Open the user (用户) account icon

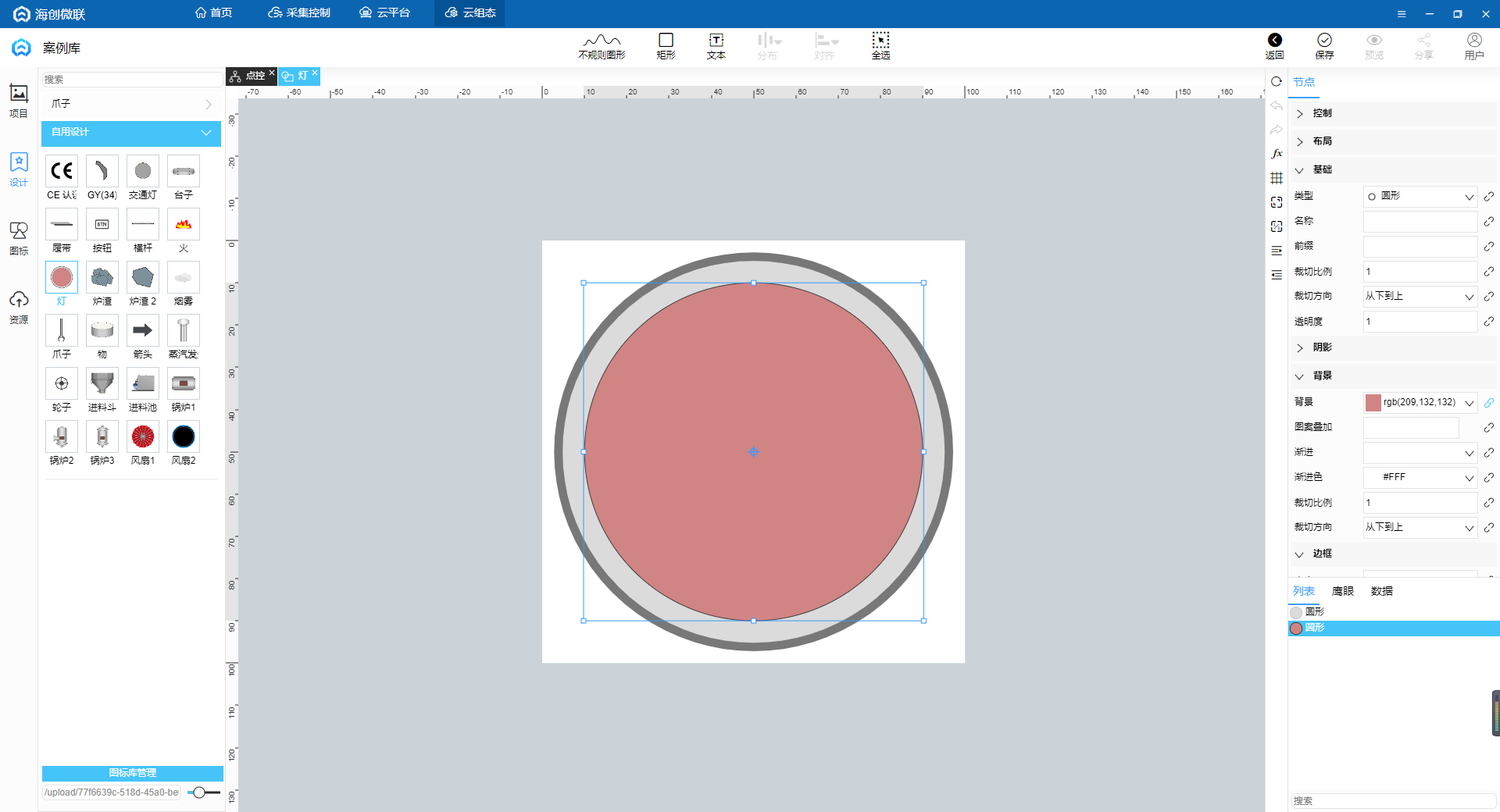tap(1474, 46)
